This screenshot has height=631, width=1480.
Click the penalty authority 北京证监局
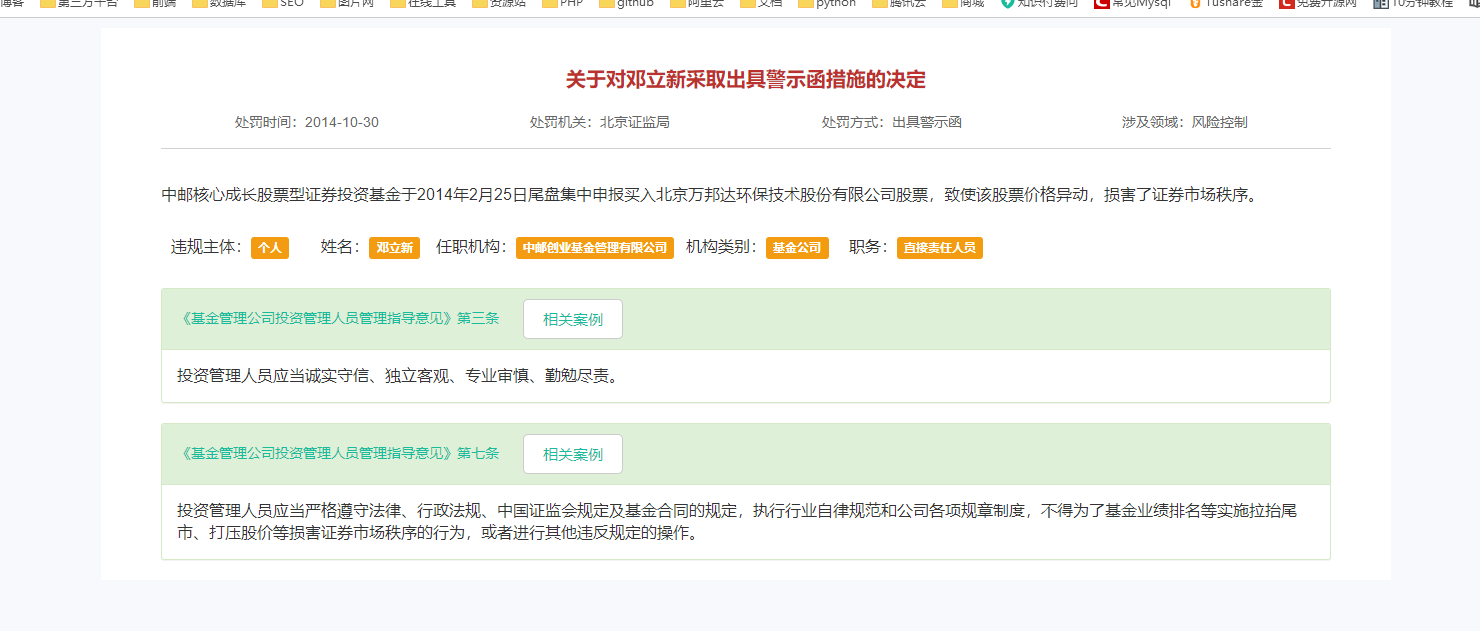[x=635, y=122]
